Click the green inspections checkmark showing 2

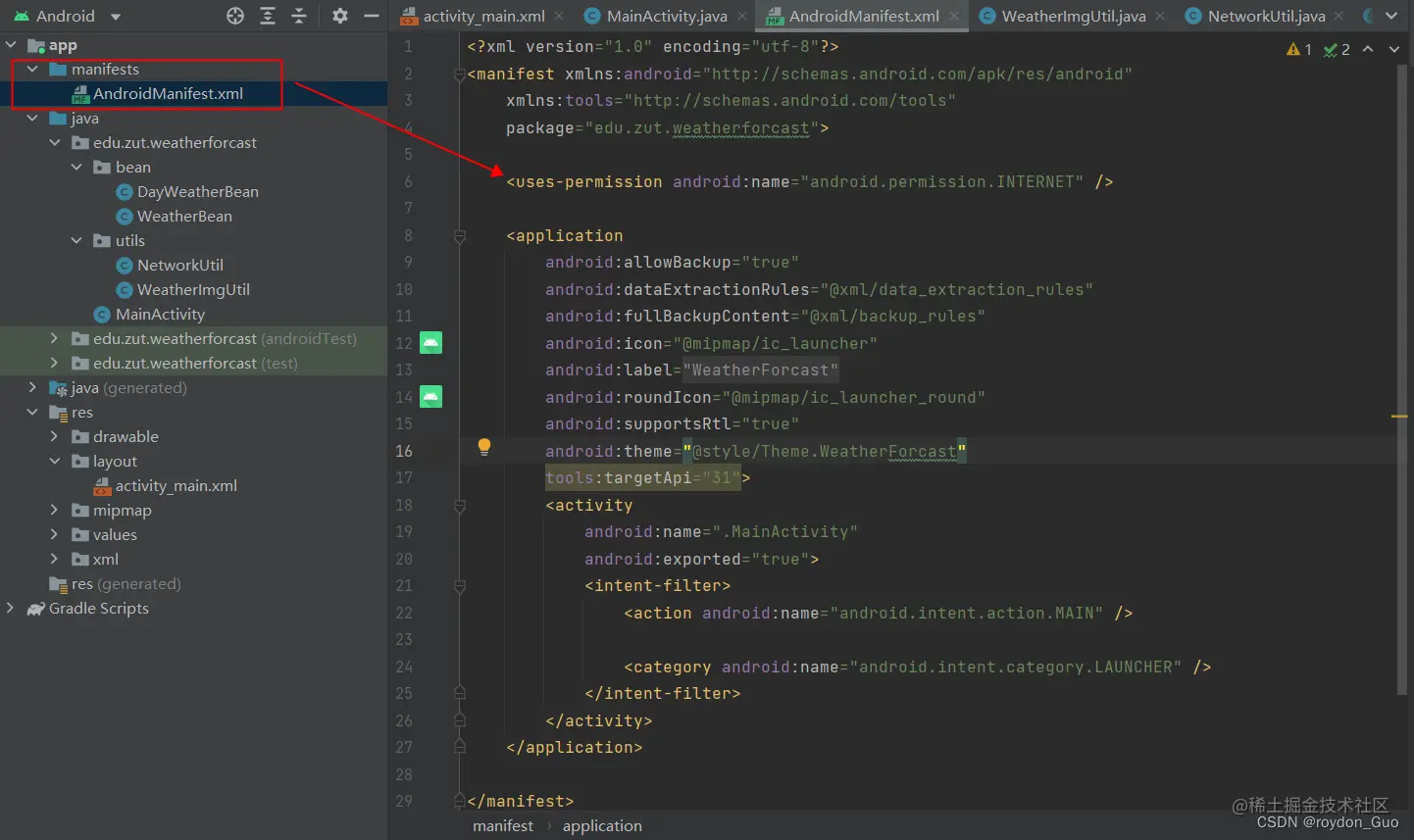pyautogui.click(x=1334, y=48)
